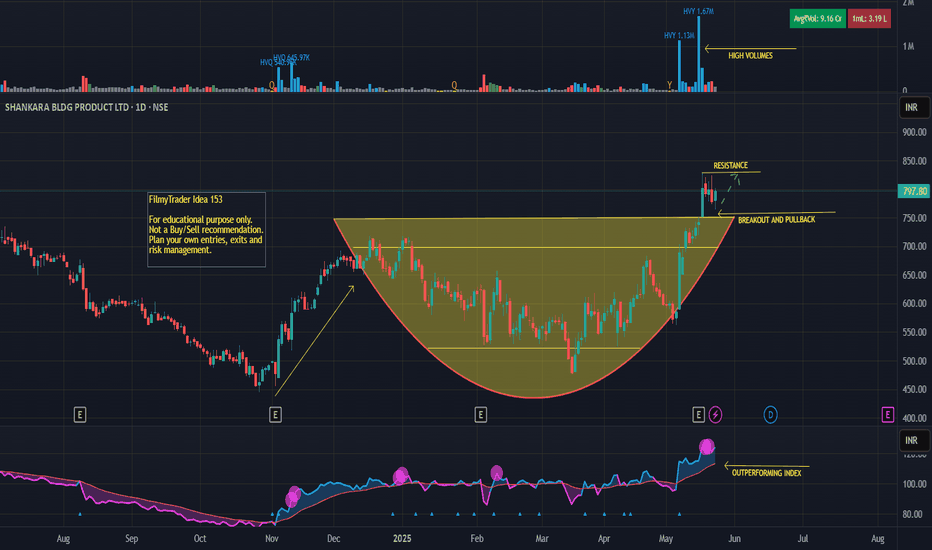This screenshot has width=932, height=550.
Task: Click the 600.00 price axis label
Action: point(914,303)
